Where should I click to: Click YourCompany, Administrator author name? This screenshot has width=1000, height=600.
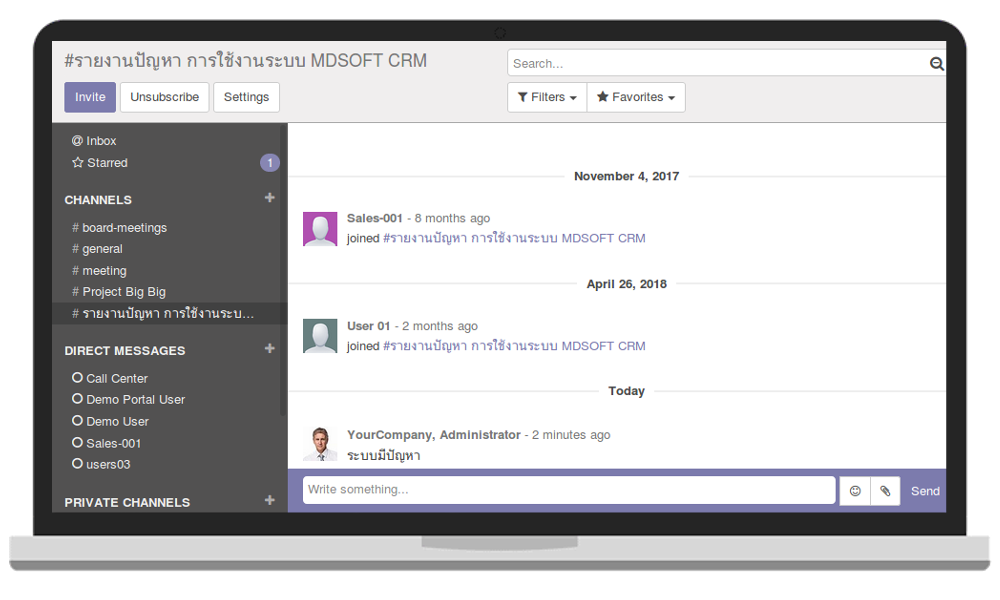[x=434, y=434]
